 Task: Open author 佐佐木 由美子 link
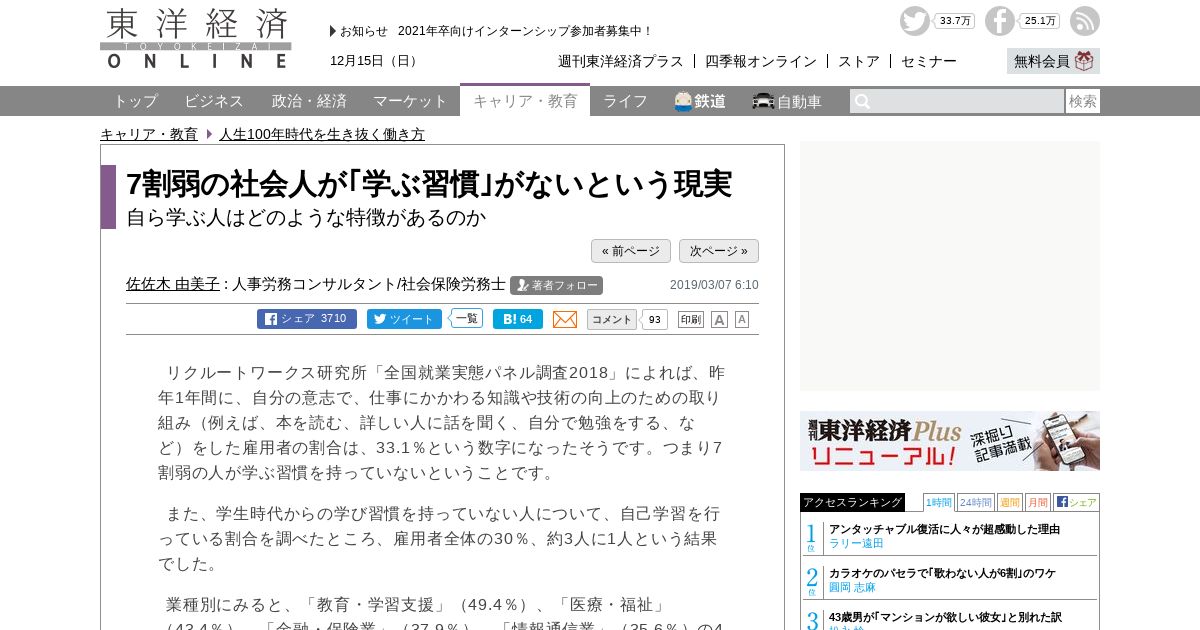(x=173, y=284)
